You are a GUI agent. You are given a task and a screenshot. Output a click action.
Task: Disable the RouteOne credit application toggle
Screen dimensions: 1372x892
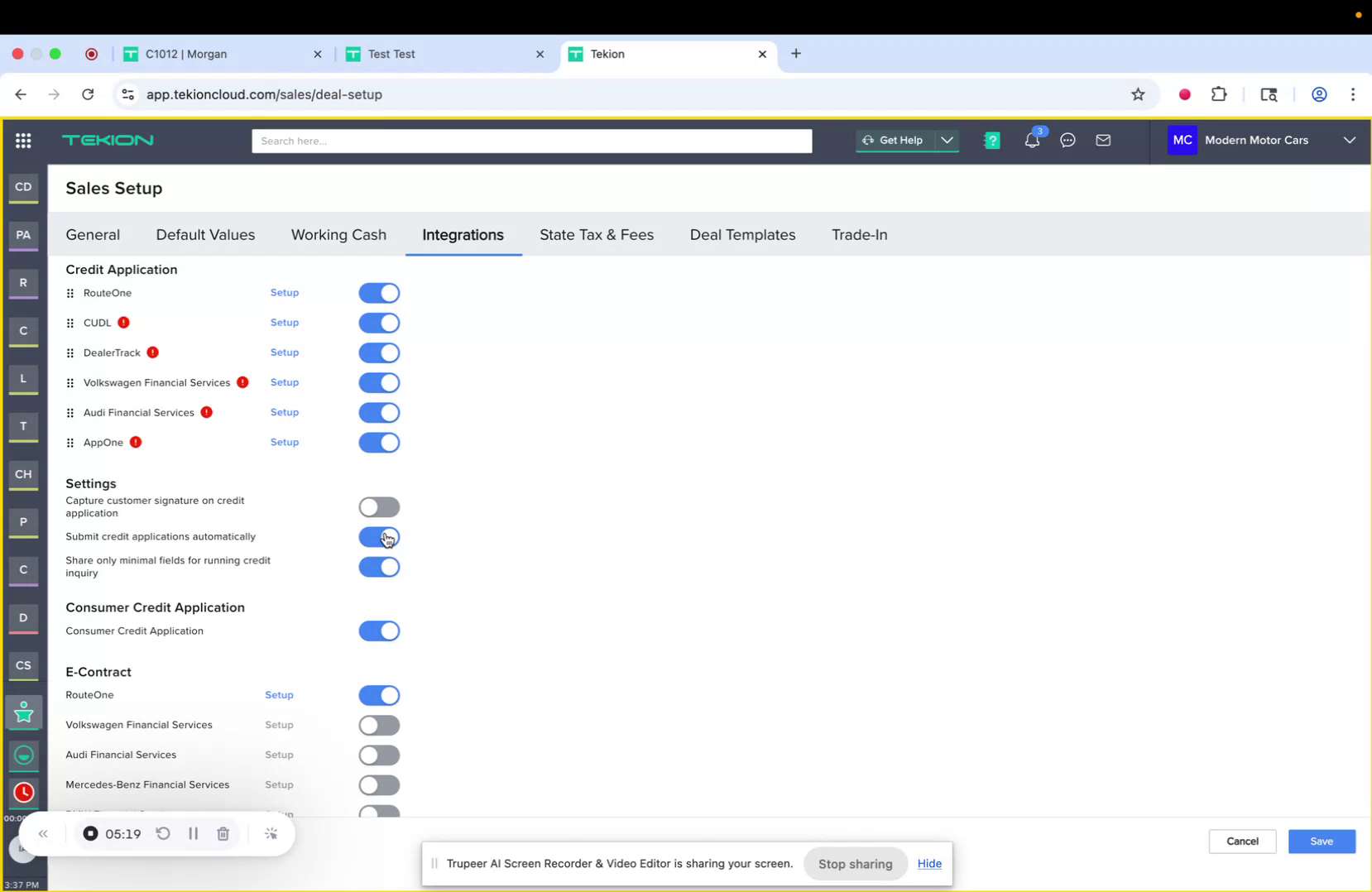tap(379, 292)
